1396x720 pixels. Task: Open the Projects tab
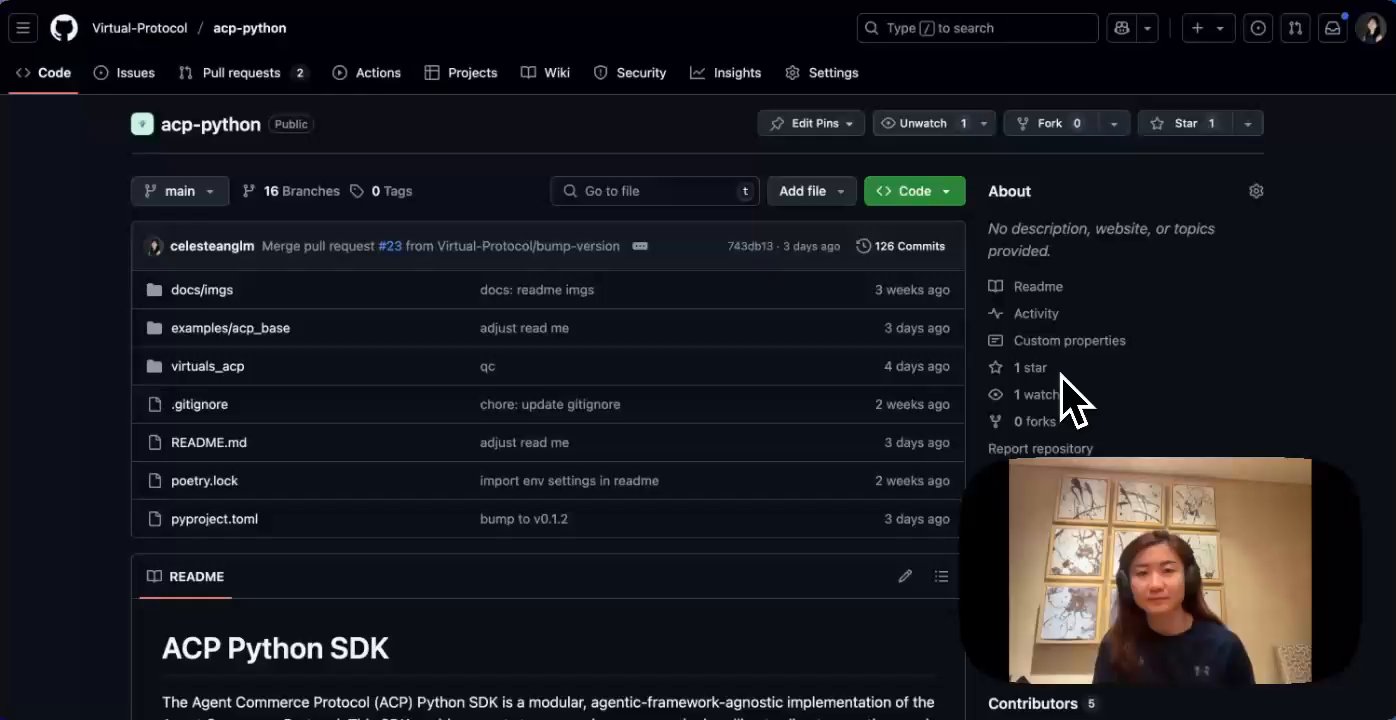[x=461, y=73]
